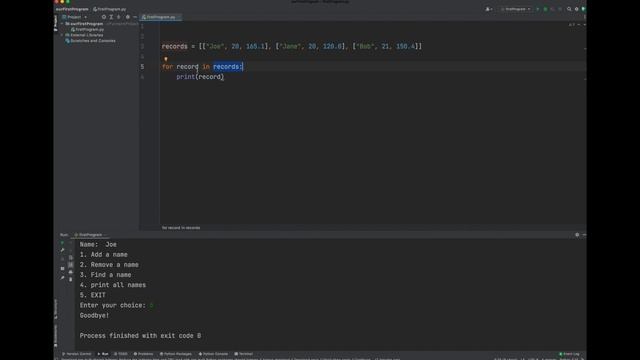This screenshot has height=360, width=640.
Task: Open the Problems tool tab
Action: tap(144, 354)
